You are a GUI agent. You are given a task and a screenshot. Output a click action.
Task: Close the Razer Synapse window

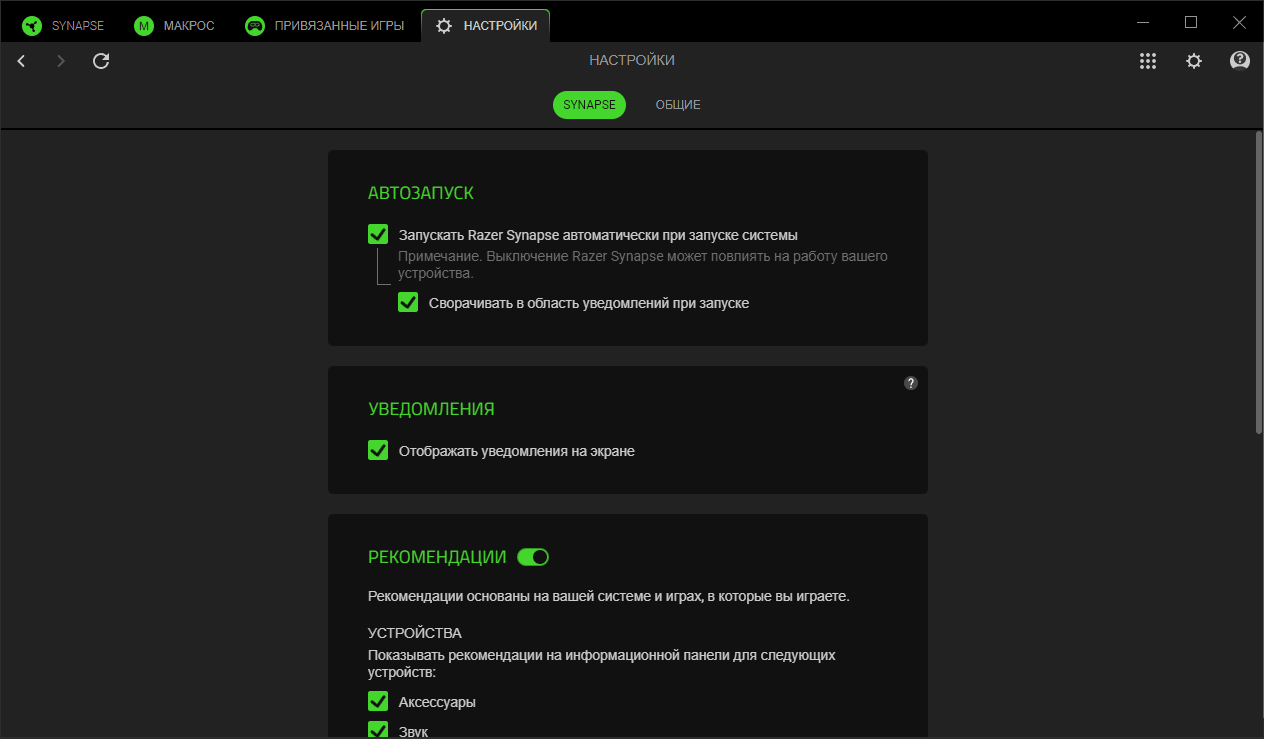[1239, 22]
